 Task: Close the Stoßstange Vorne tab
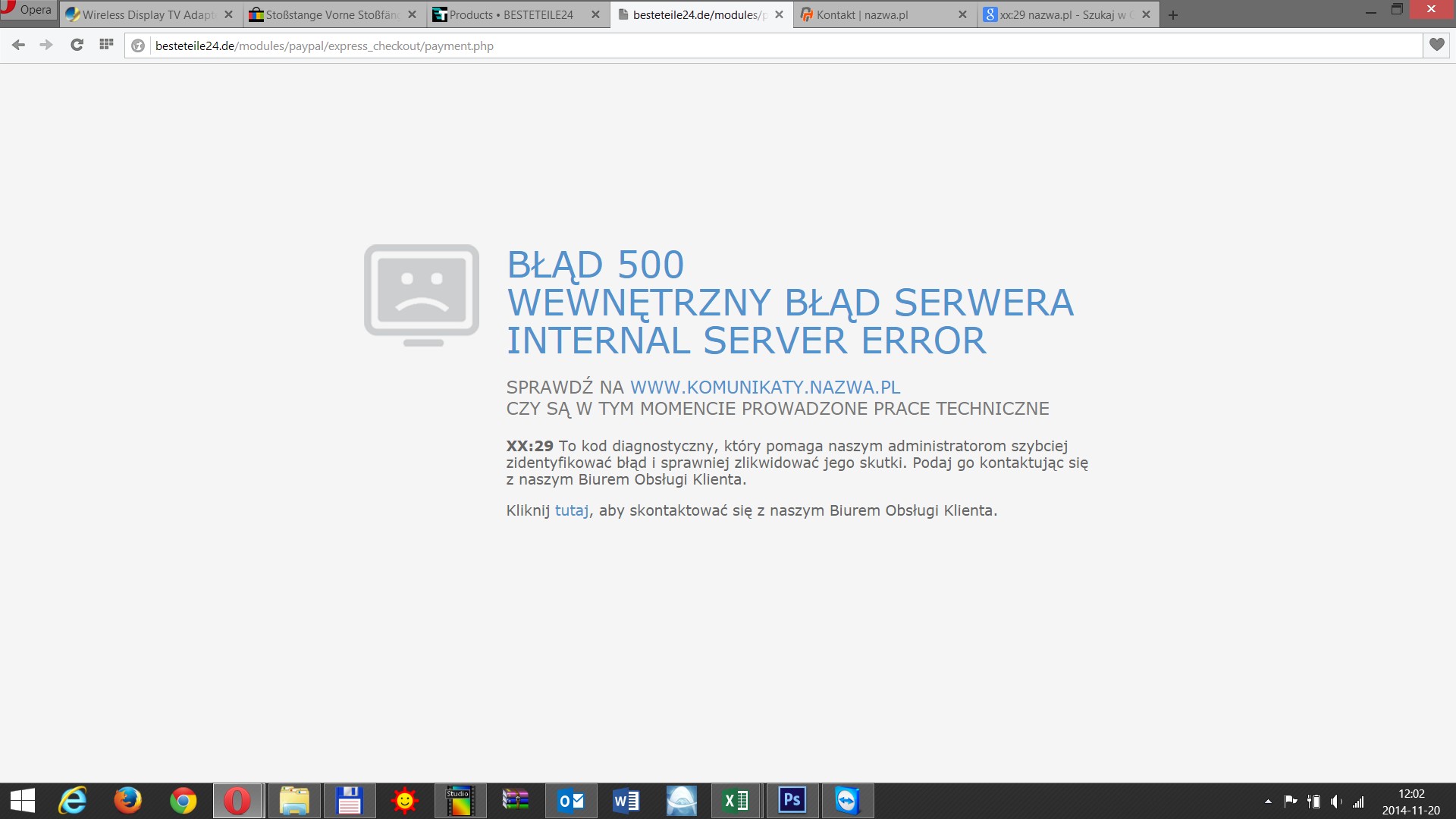(x=412, y=15)
